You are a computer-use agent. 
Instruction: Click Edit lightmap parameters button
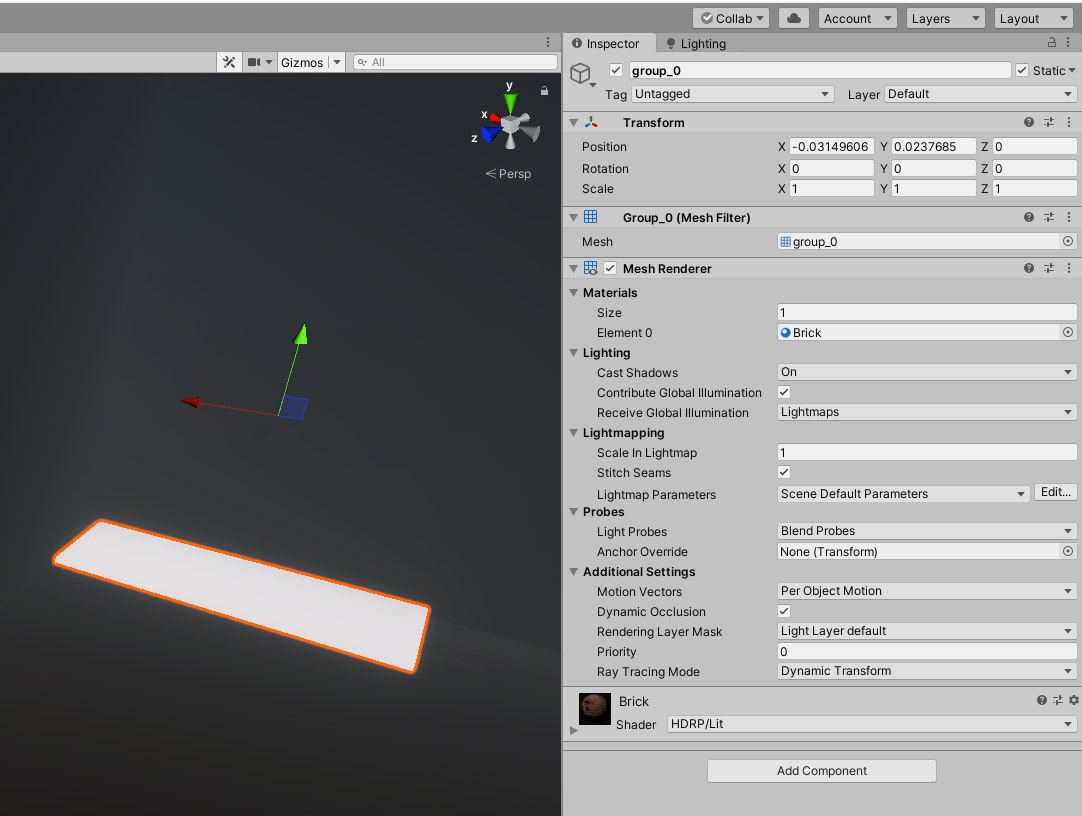pyautogui.click(x=1056, y=492)
